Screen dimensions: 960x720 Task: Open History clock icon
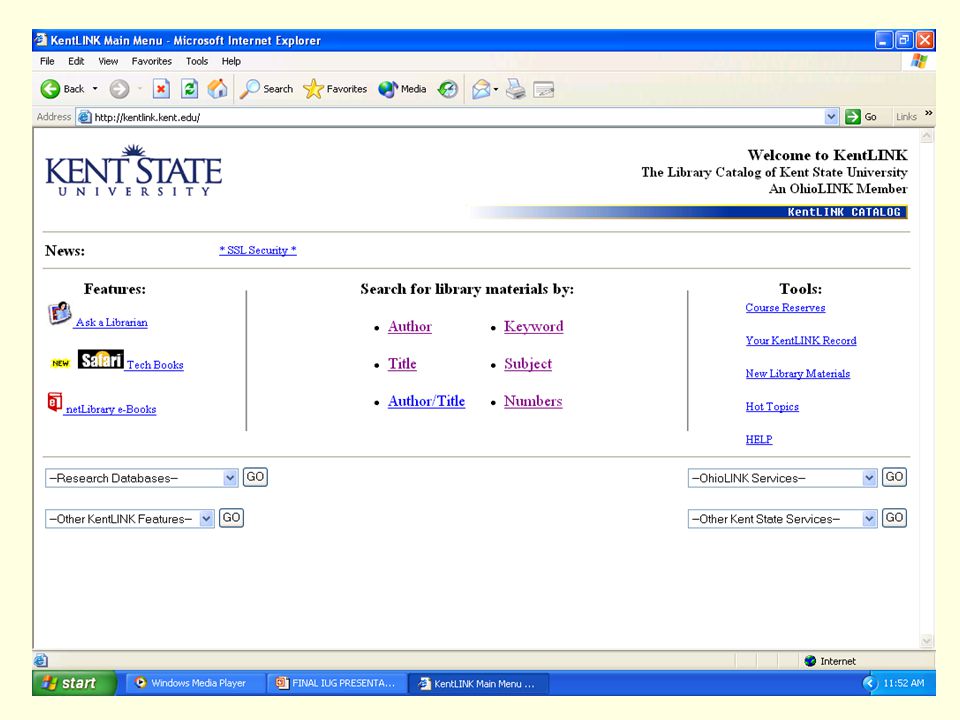click(448, 89)
